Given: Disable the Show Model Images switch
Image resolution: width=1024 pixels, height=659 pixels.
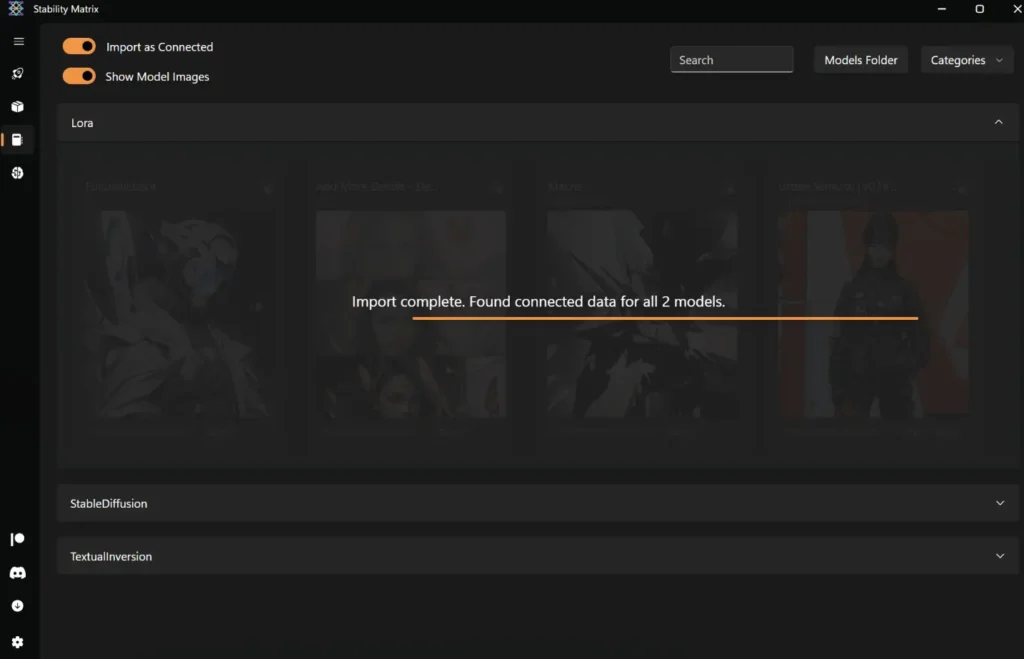Looking at the screenshot, I should coord(79,76).
